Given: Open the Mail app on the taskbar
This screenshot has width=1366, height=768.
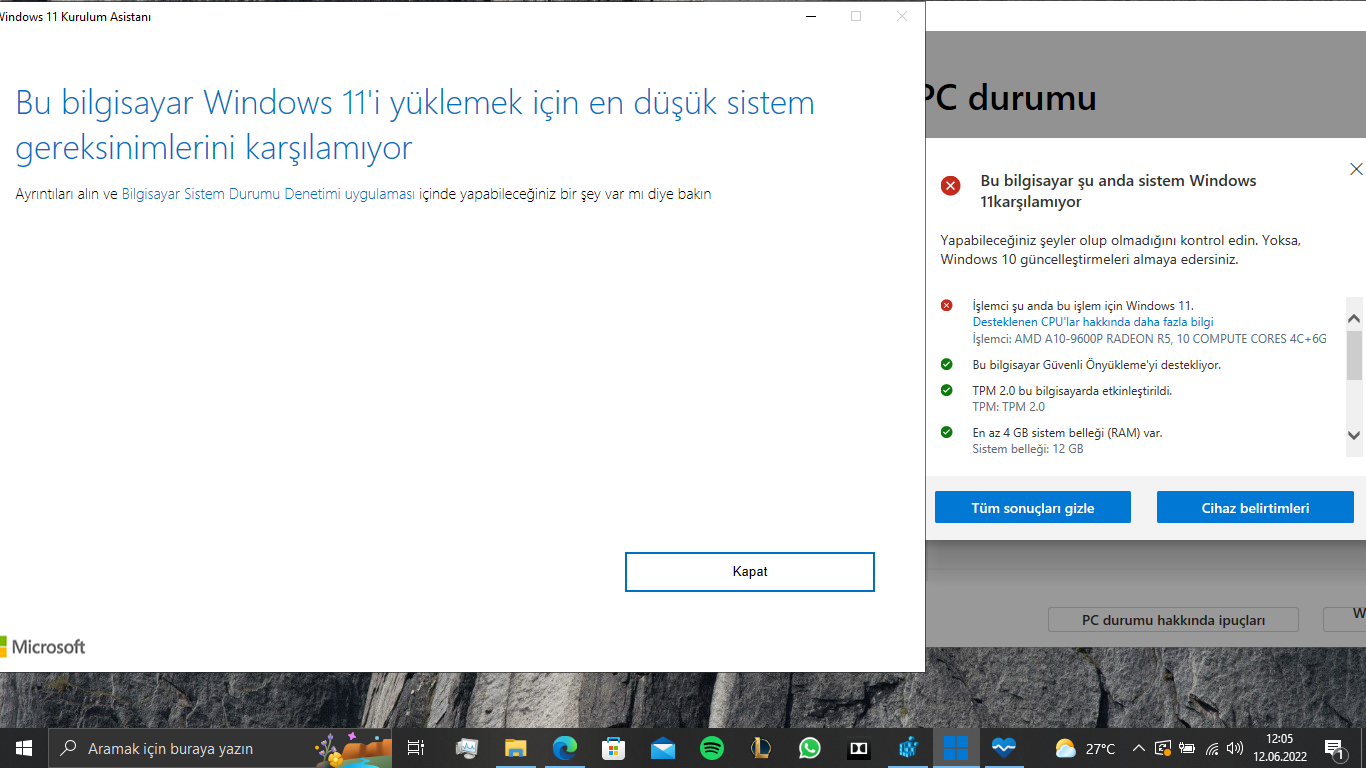Looking at the screenshot, I should click(662, 748).
